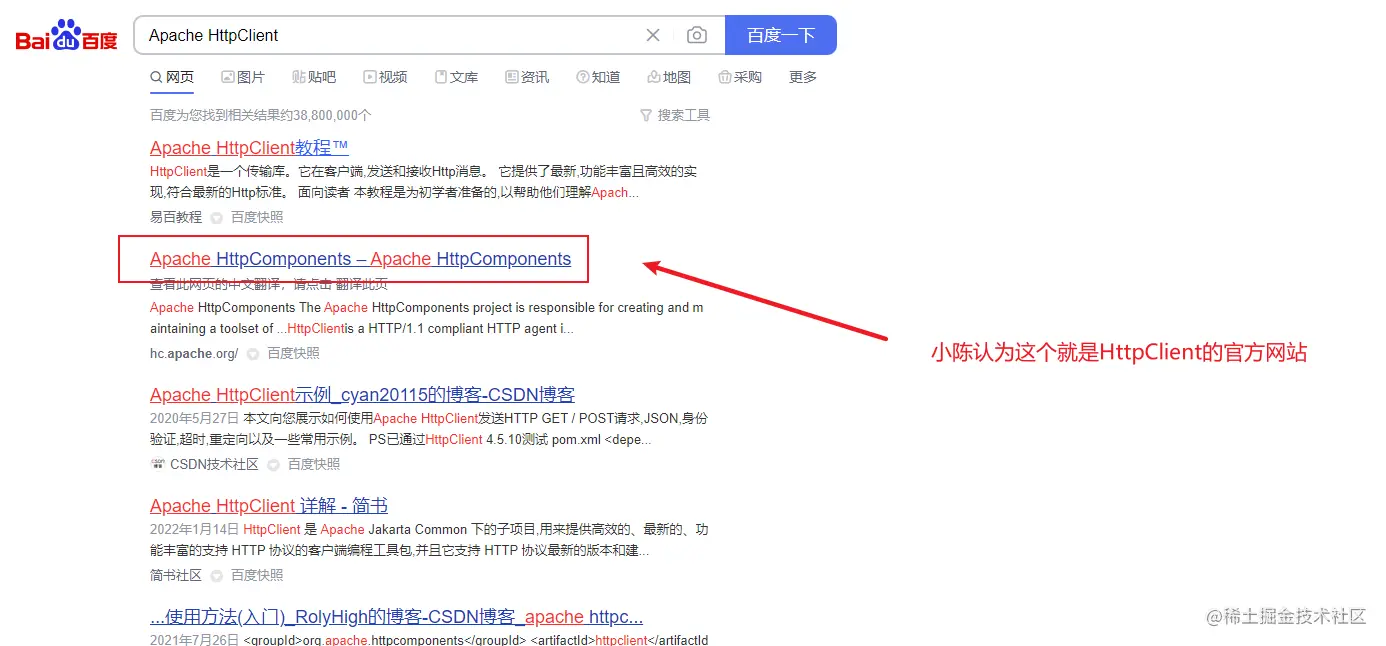The height and width of the screenshot is (646, 1386).
Task: Switch to the 地图 tab
Action: point(669,77)
